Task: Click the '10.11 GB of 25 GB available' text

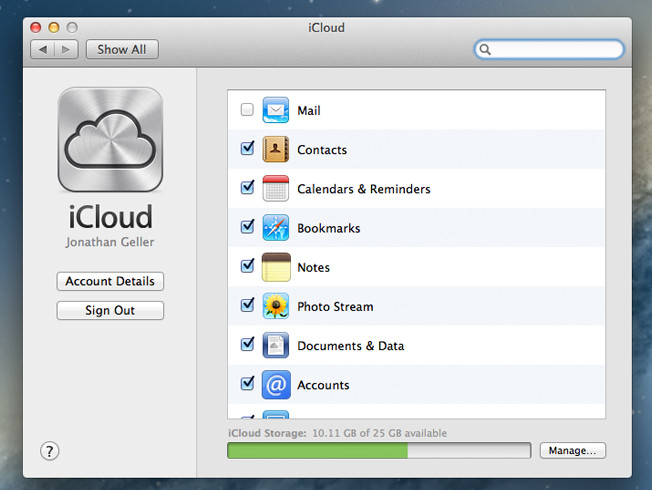Action: [x=380, y=433]
